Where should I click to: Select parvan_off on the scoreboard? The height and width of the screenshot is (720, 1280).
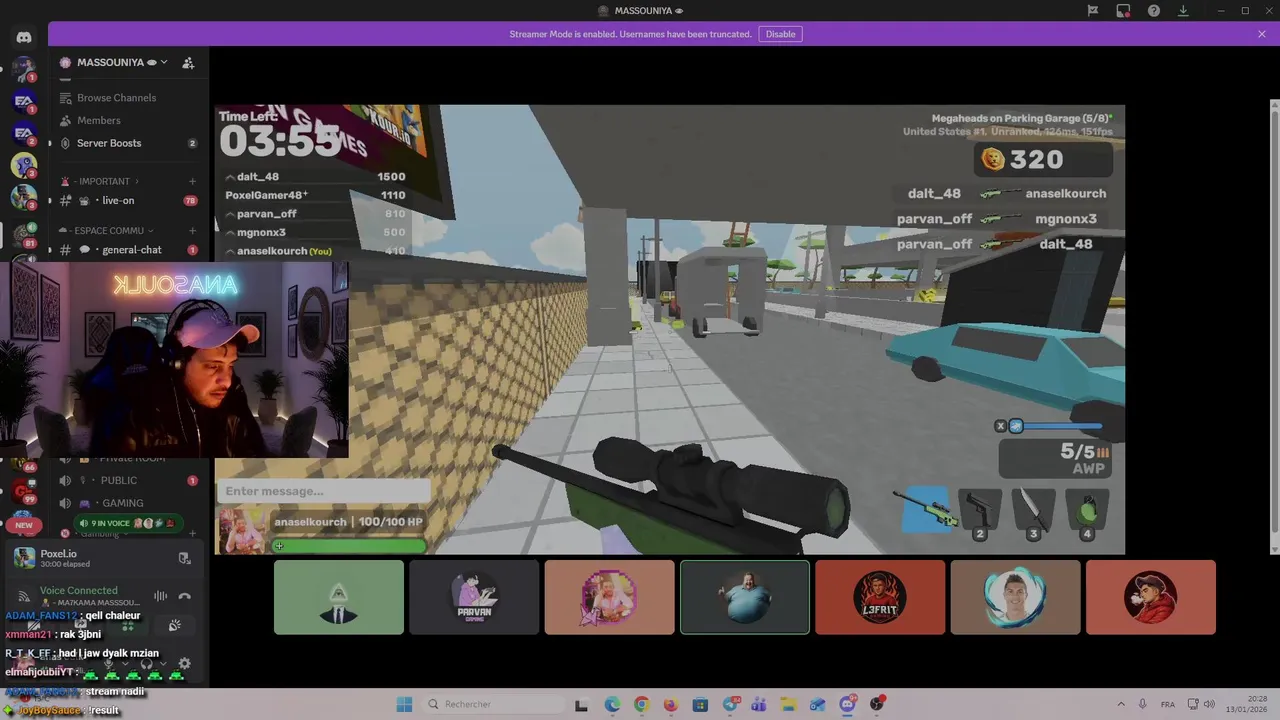pyautogui.click(x=315, y=214)
